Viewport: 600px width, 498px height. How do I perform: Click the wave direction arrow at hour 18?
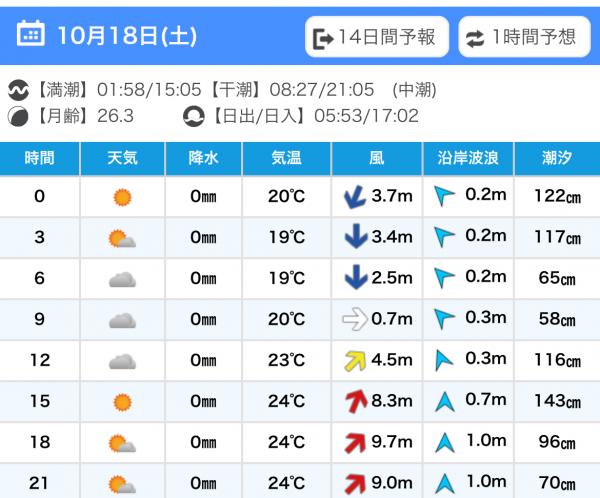click(x=444, y=443)
